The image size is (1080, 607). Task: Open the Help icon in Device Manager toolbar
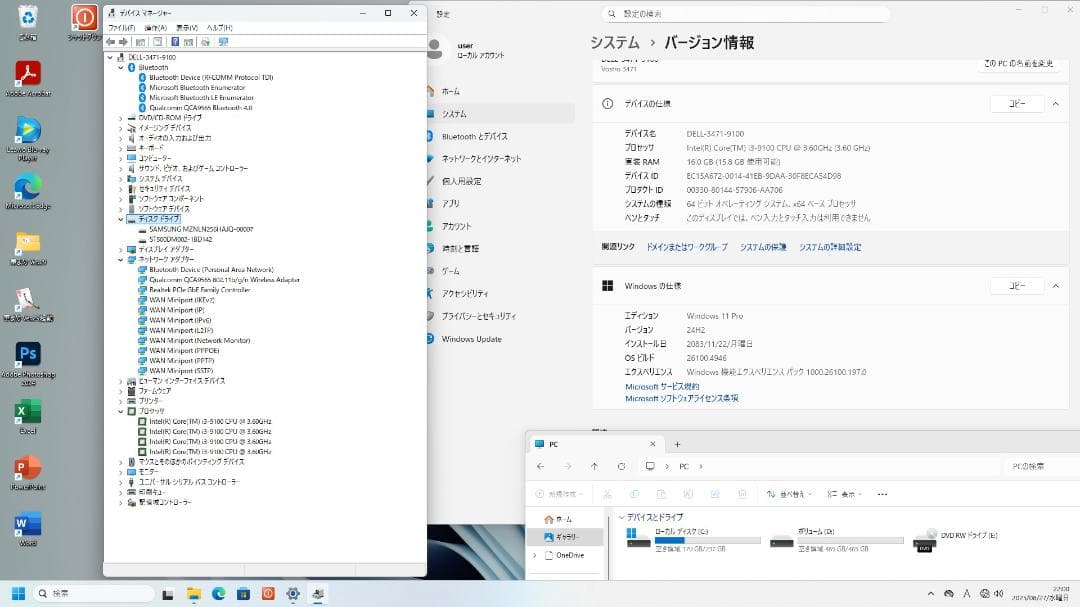175,42
